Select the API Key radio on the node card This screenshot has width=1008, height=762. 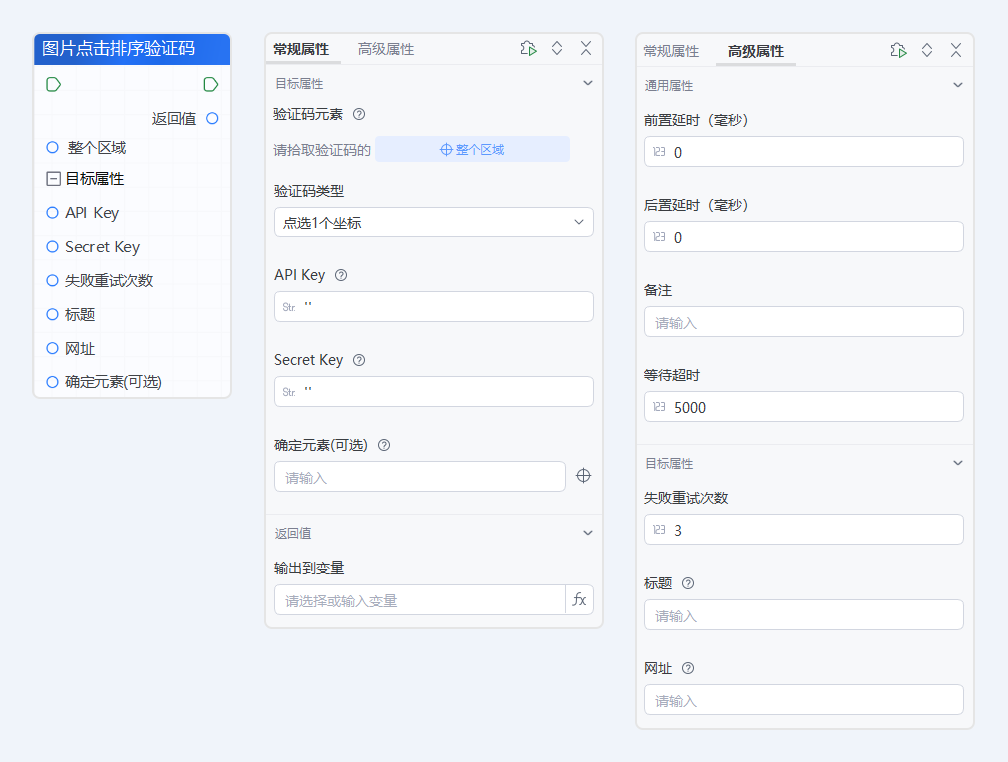pyautogui.click(x=51, y=212)
